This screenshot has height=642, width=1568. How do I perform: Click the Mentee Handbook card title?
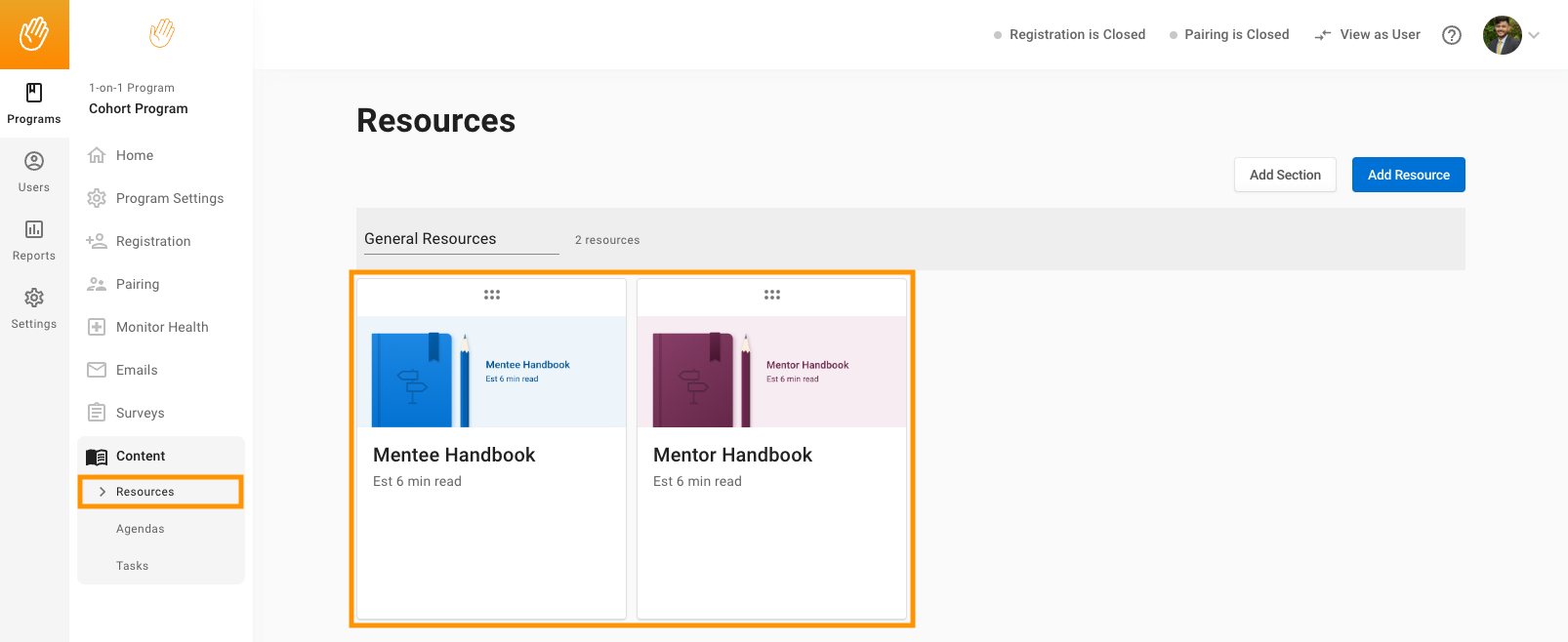[454, 455]
